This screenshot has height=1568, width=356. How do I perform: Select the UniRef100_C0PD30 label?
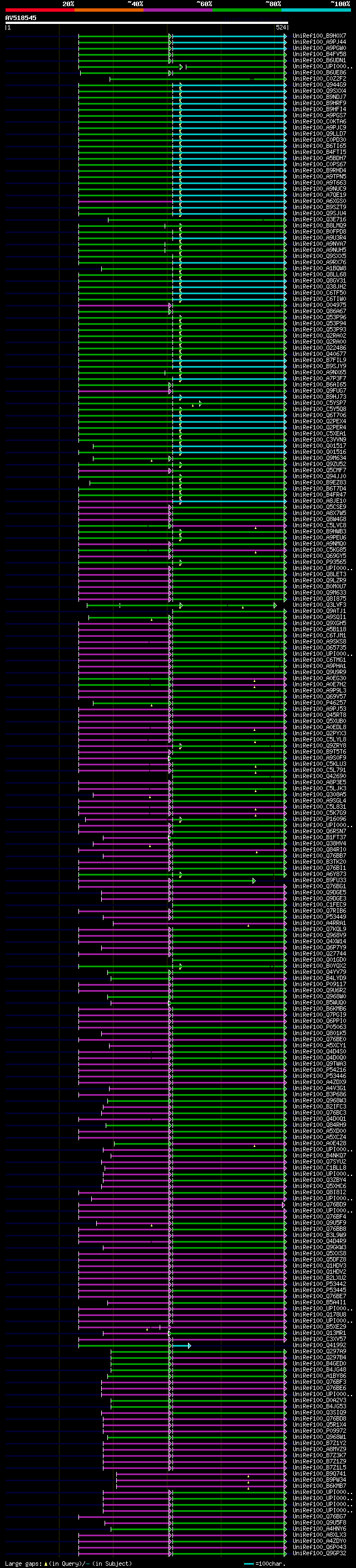click(319, 140)
